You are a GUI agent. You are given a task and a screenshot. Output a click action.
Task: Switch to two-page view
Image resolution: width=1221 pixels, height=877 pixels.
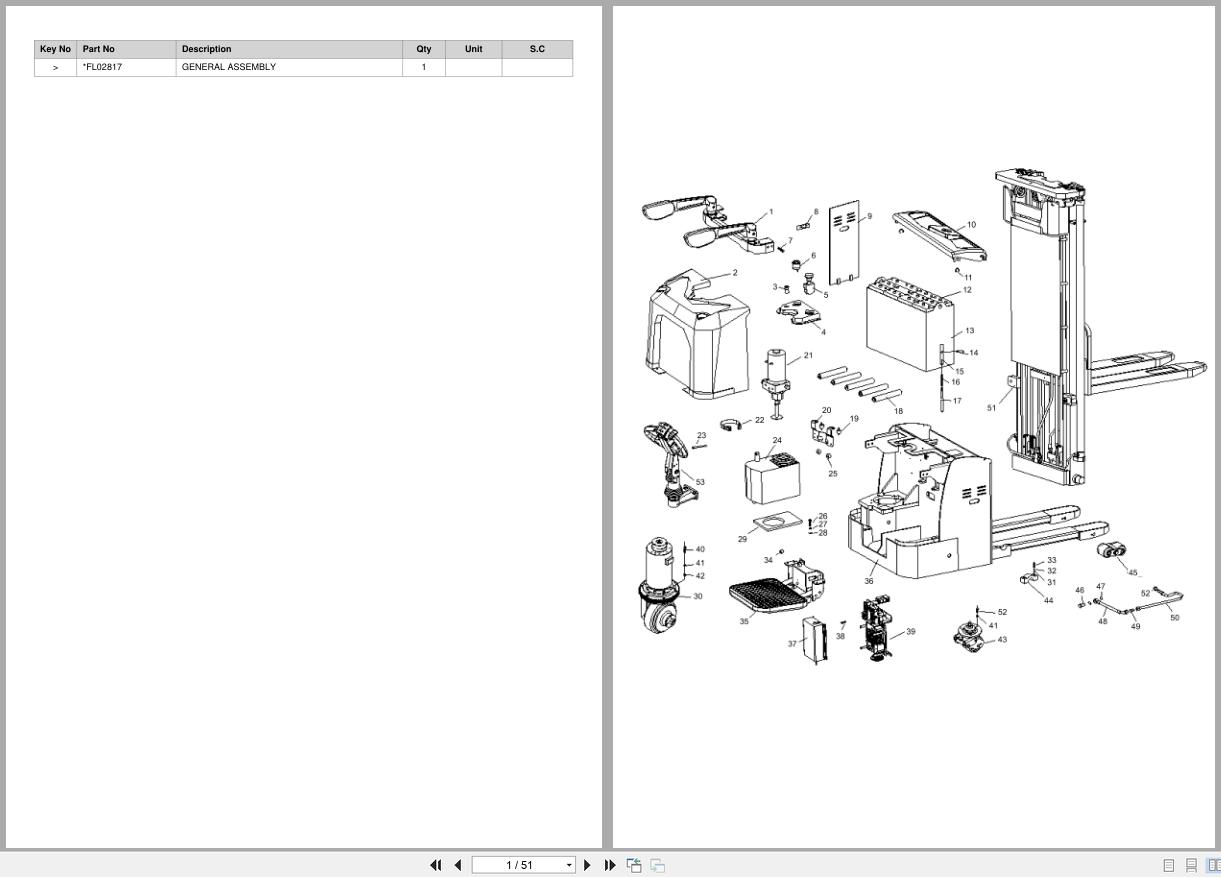point(1214,865)
